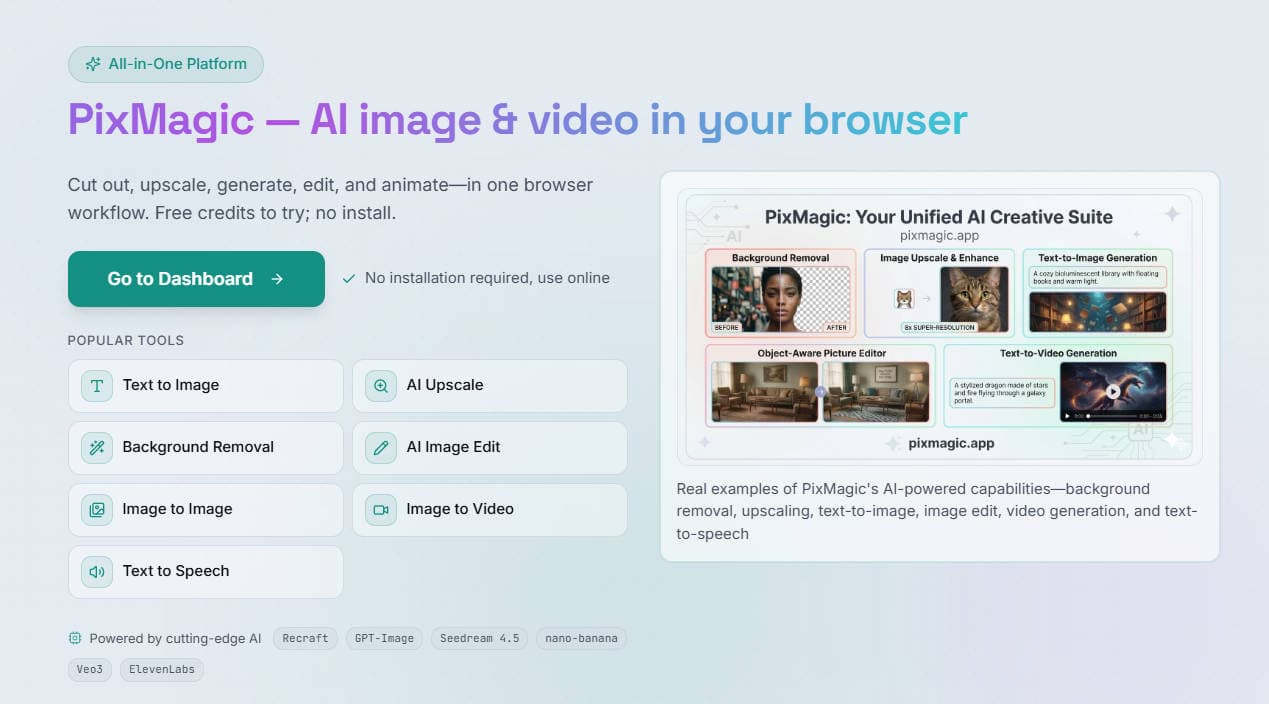
Task: Click the AI Image Edit pencil icon
Action: [x=381, y=448]
